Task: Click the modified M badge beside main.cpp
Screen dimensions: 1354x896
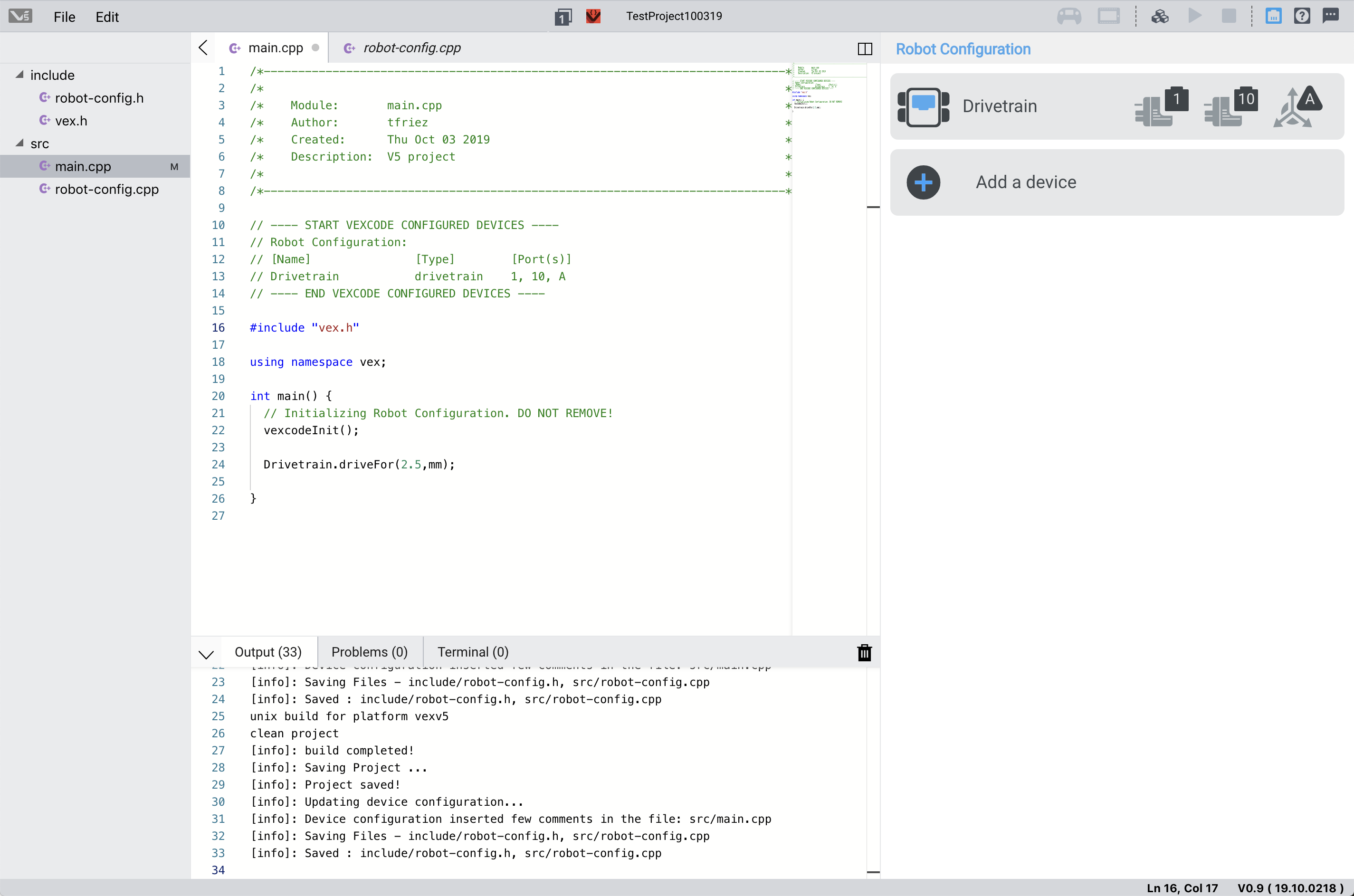Action: tap(174, 167)
